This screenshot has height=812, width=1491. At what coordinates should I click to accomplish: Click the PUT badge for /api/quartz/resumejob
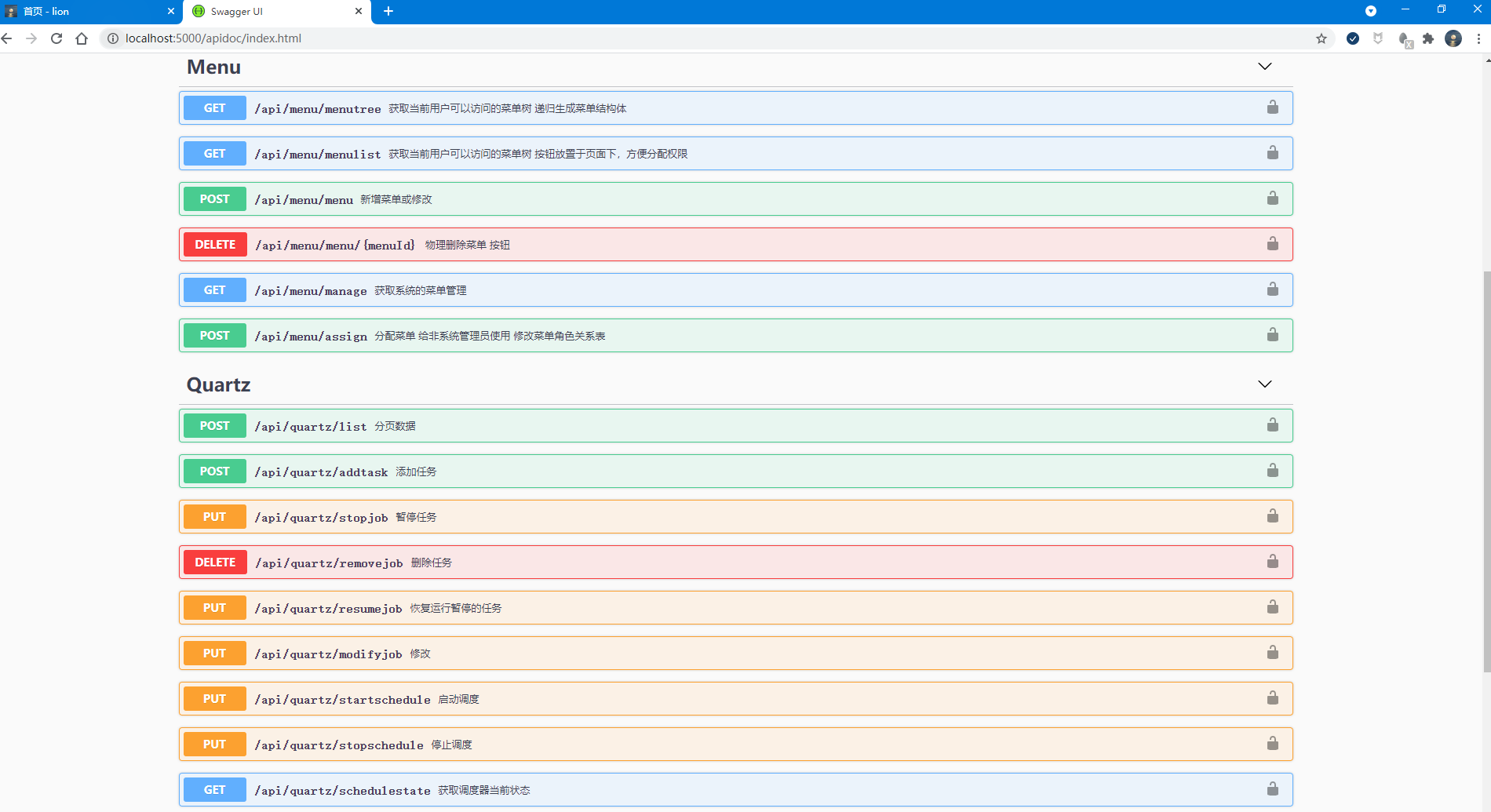click(215, 608)
